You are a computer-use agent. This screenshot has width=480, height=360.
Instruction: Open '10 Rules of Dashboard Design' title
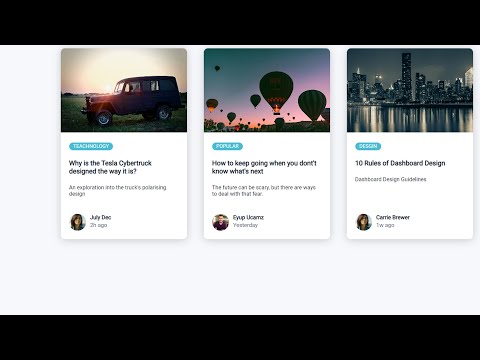[400, 163]
